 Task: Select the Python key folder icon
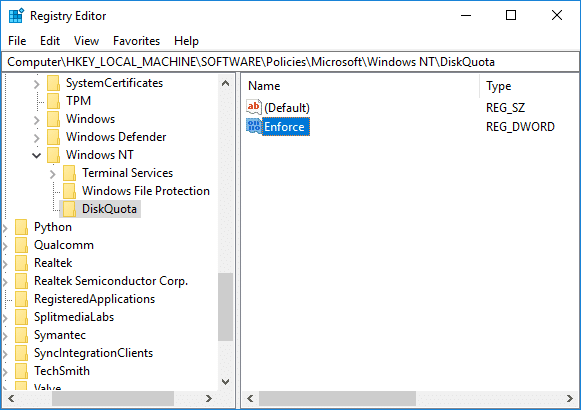pyautogui.click(x=21, y=227)
